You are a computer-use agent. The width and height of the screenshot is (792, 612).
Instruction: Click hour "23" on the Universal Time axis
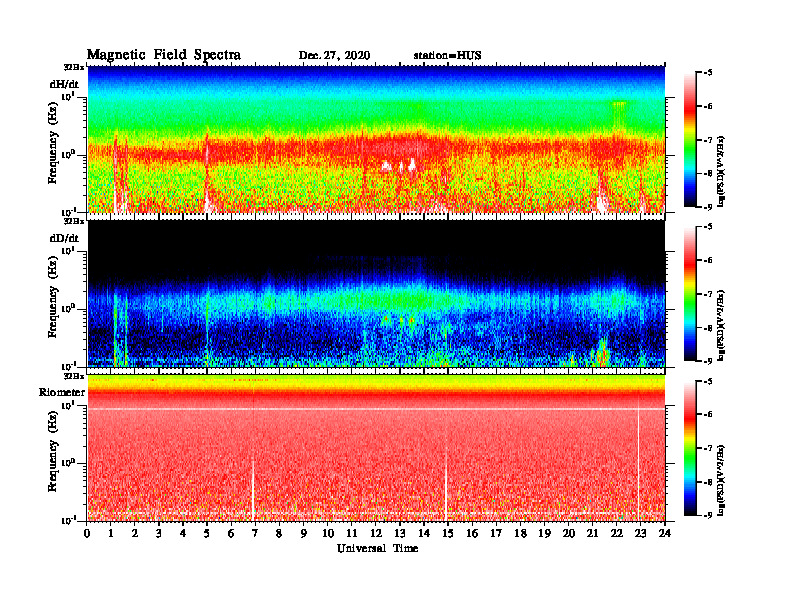point(640,533)
